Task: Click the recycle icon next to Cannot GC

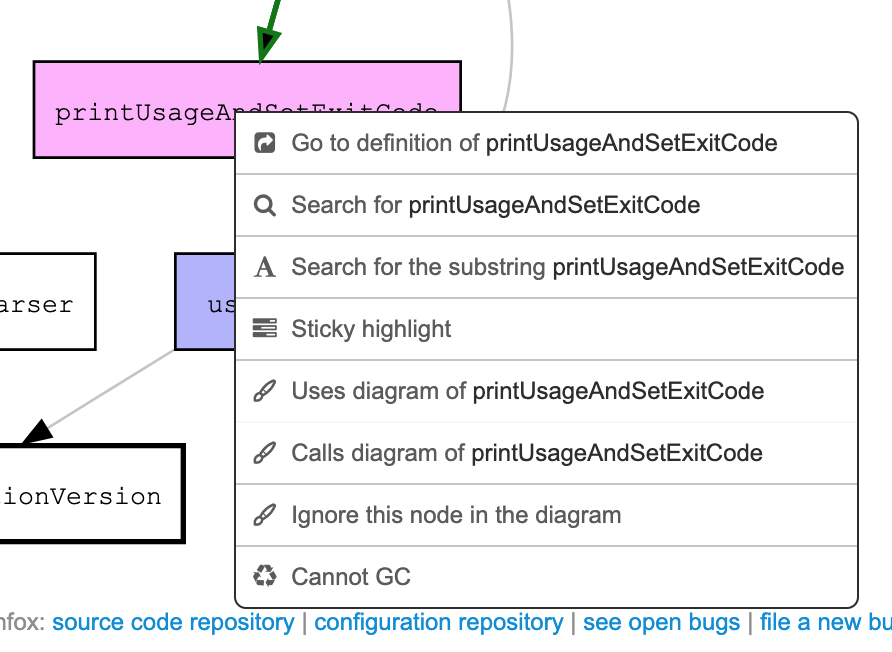Action: tap(264, 576)
